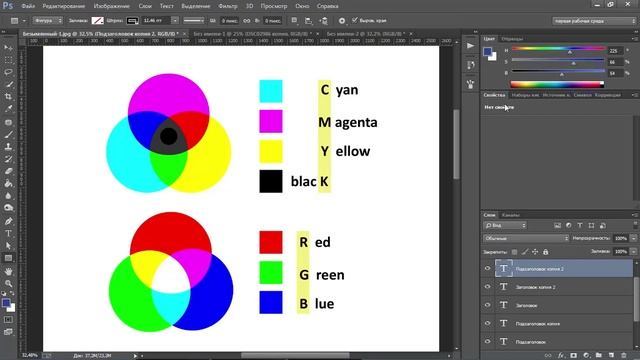This screenshot has width=640, height=360.
Task: Click the H value field 225
Action: tap(615, 51)
